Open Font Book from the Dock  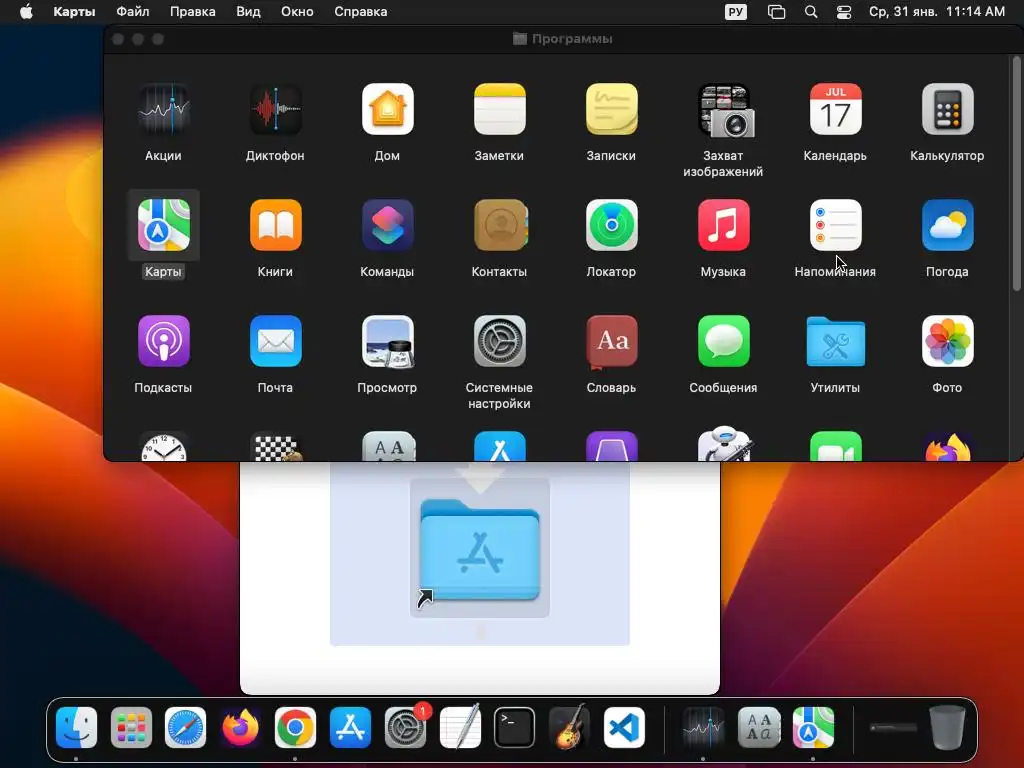[758, 727]
